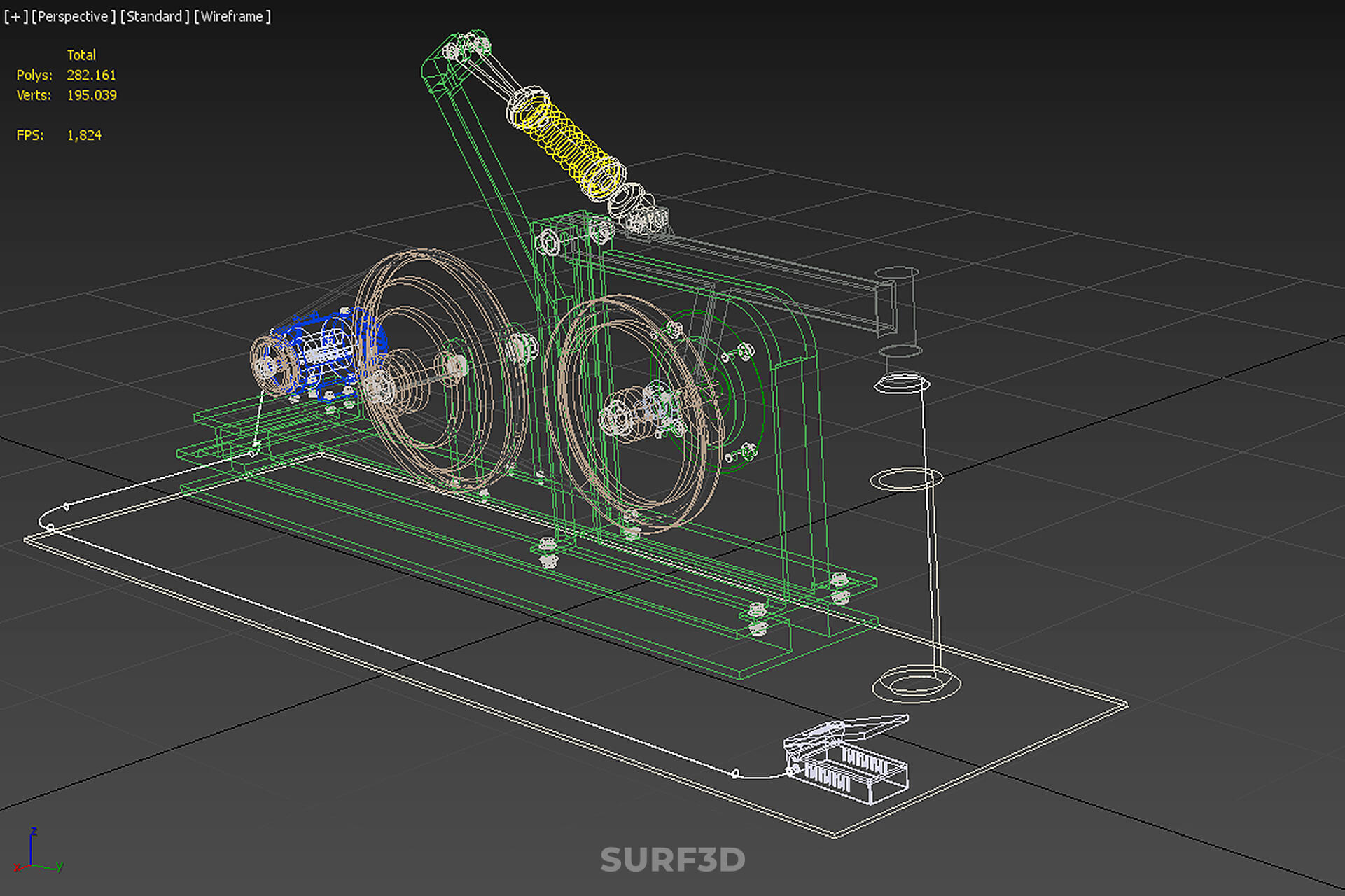This screenshot has width=1345, height=896.
Task: Click the Total statistics header
Action: pos(81,55)
